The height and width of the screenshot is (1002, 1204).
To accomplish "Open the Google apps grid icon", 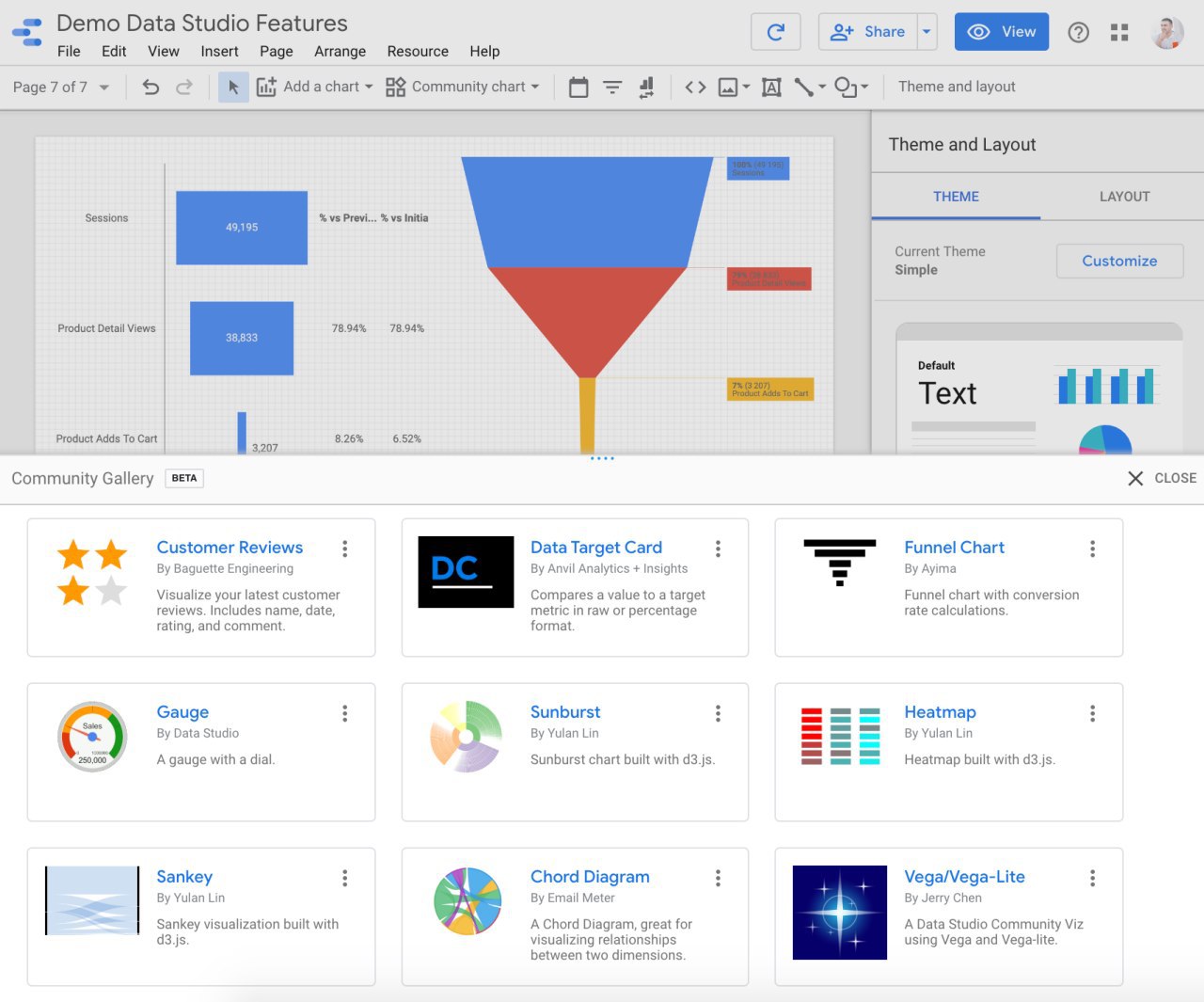I will click(x=1119, y=32).
